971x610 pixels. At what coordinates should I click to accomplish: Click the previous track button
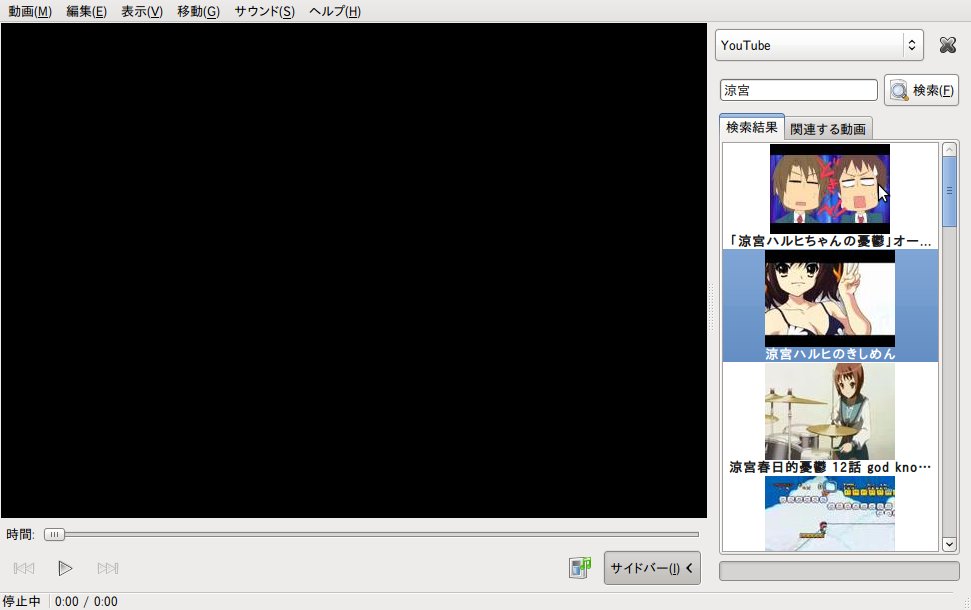pyautogui.click(x=24, y=568)
